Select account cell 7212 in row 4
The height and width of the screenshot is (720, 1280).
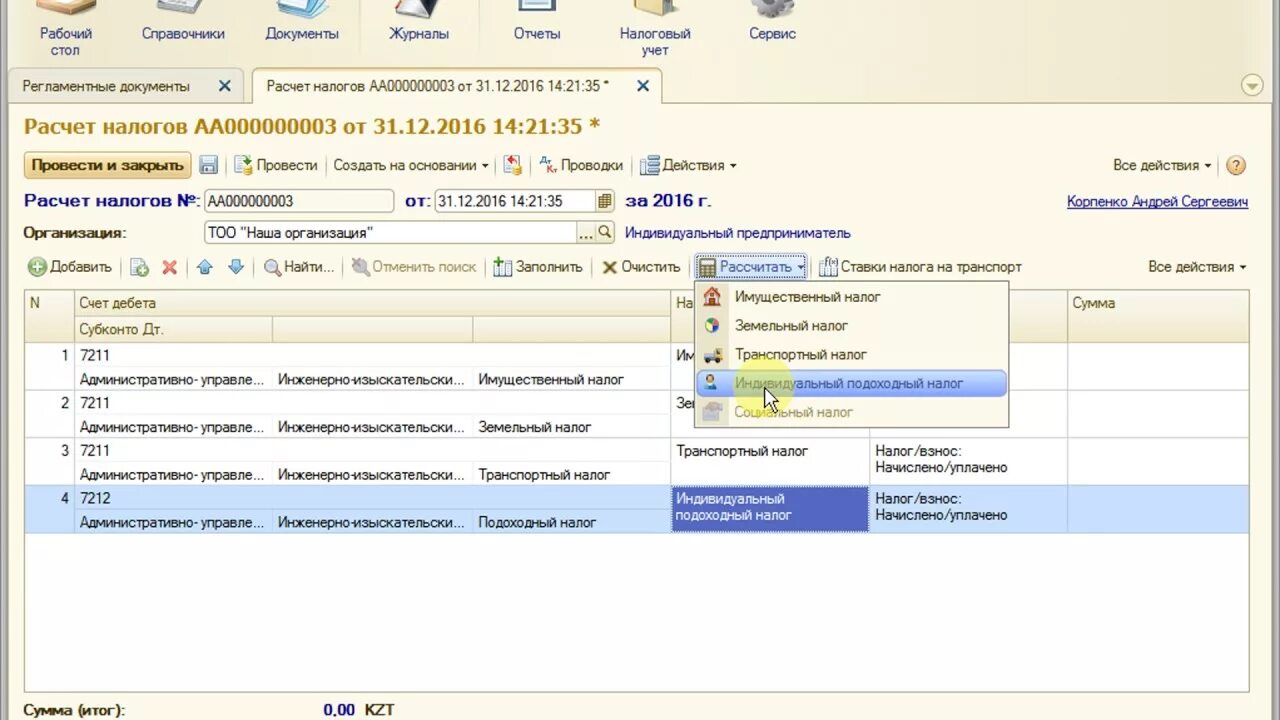pos(373,498)
